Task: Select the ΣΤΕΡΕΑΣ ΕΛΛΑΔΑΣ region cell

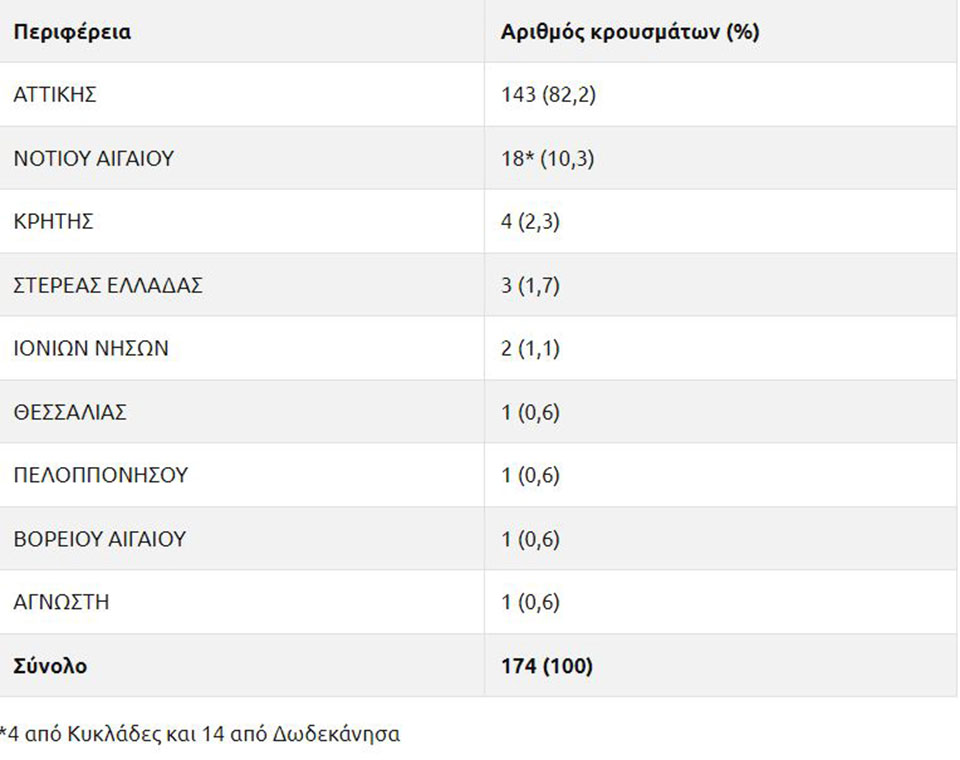Action: pos(108,285)
